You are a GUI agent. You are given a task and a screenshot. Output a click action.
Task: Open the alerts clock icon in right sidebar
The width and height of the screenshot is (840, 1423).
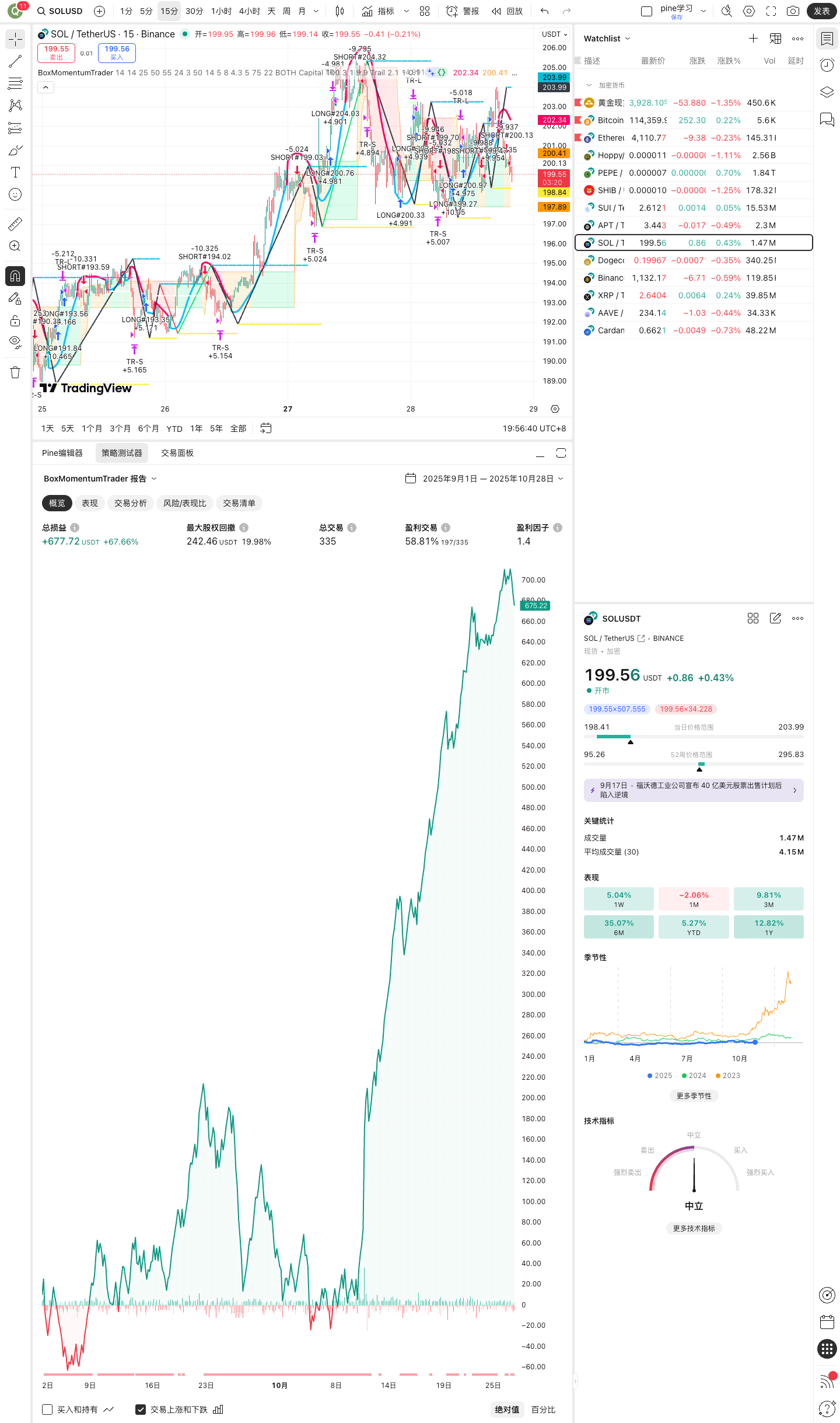click(827, 65)
